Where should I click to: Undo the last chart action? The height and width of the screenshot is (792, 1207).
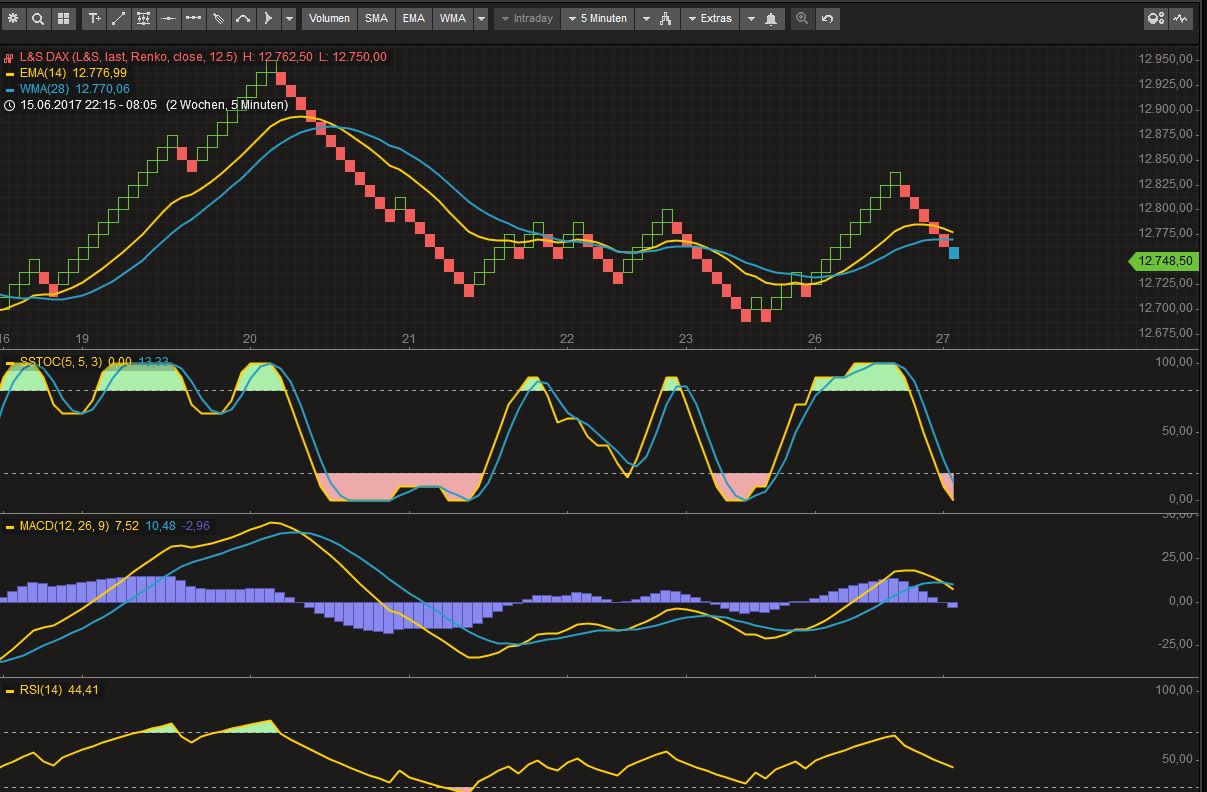827,18
